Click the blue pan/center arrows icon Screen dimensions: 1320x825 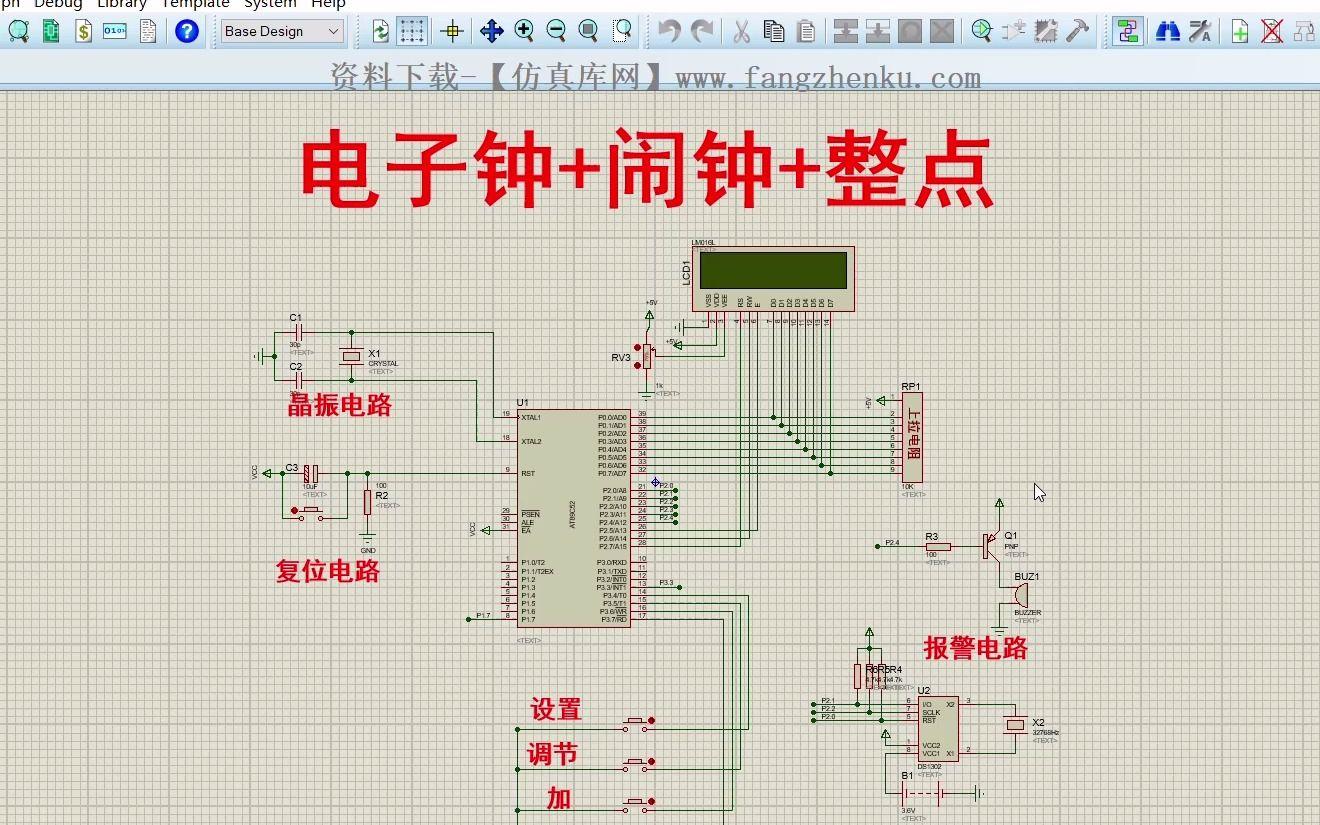(491, 31)
